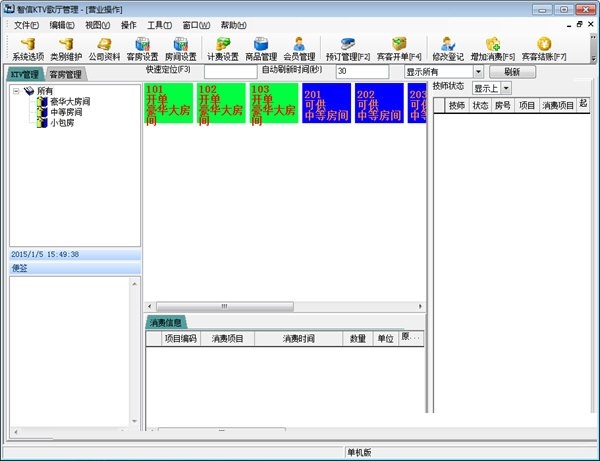Open the 帮助(H) menu

point(233,25)
